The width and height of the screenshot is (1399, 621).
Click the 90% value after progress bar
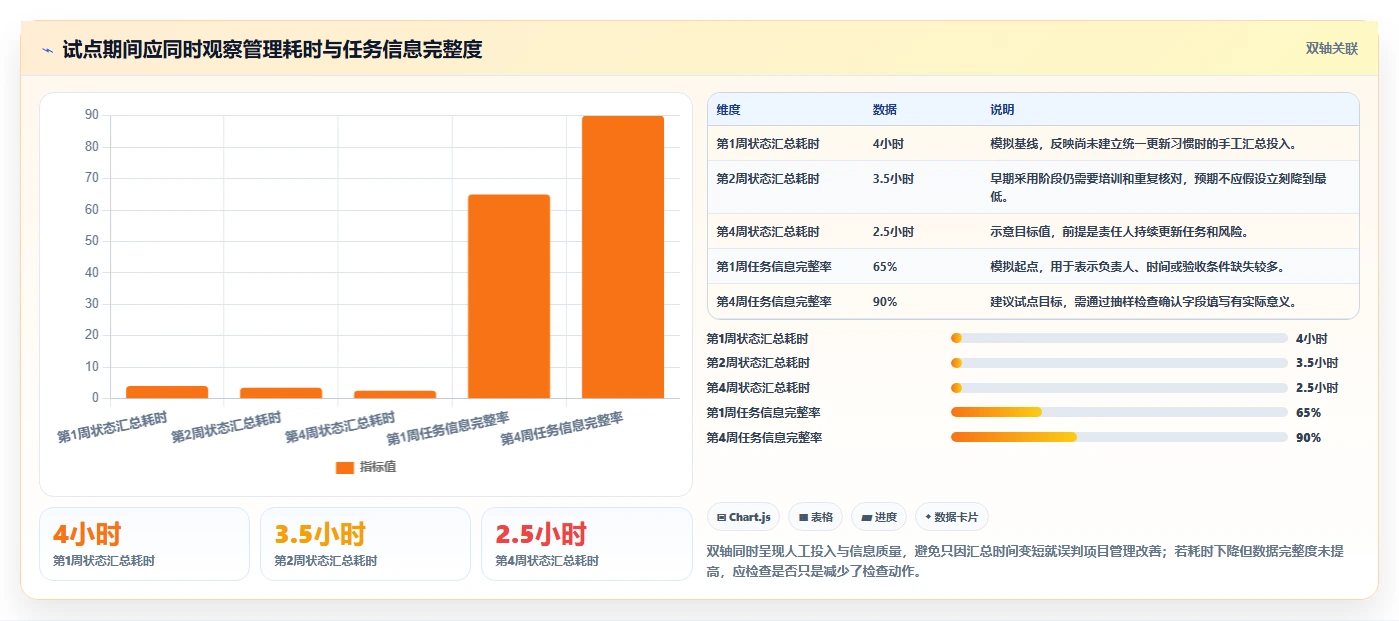point(1308,438)
